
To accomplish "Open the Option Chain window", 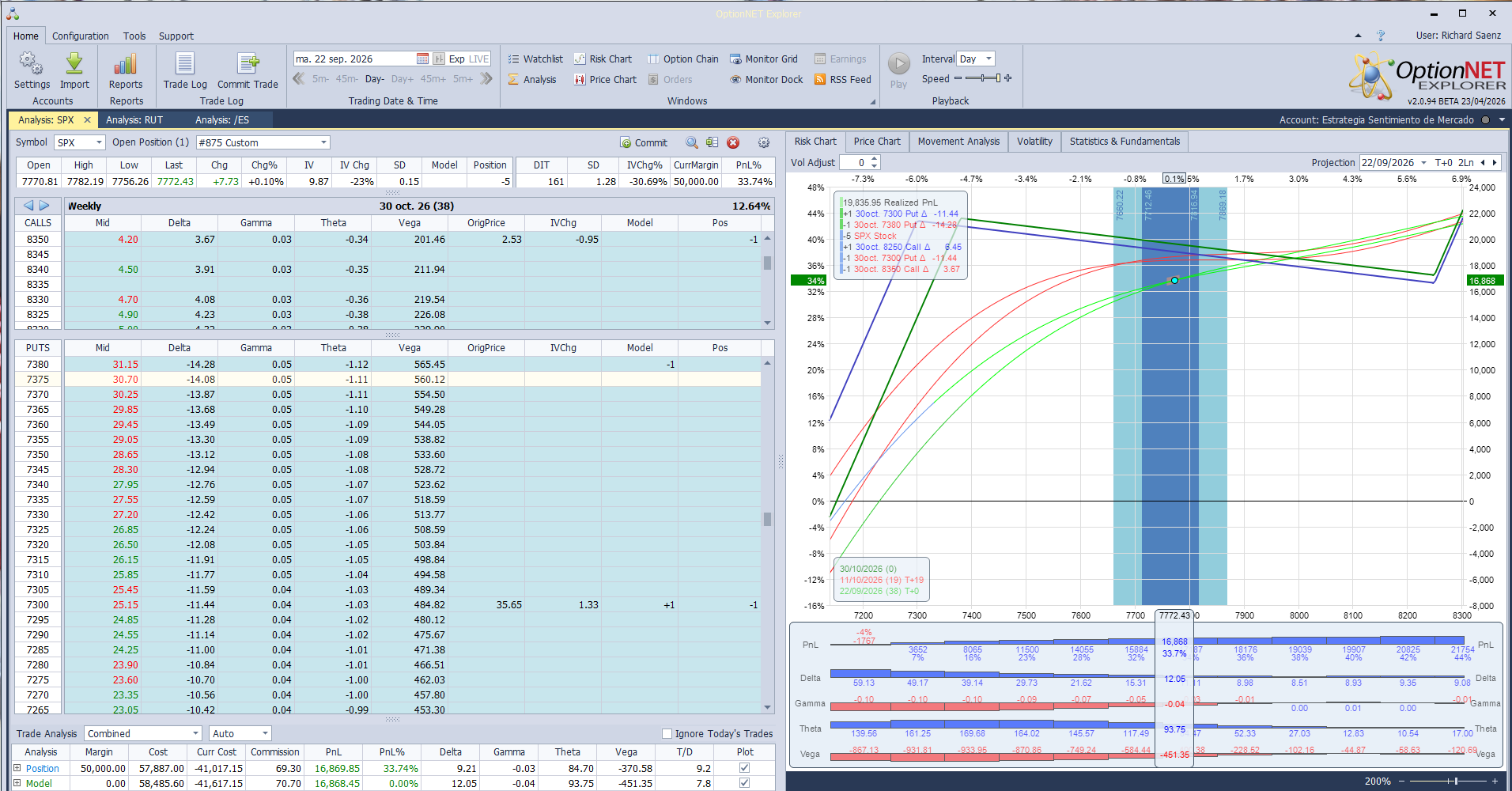I will (x=683, y=59).
